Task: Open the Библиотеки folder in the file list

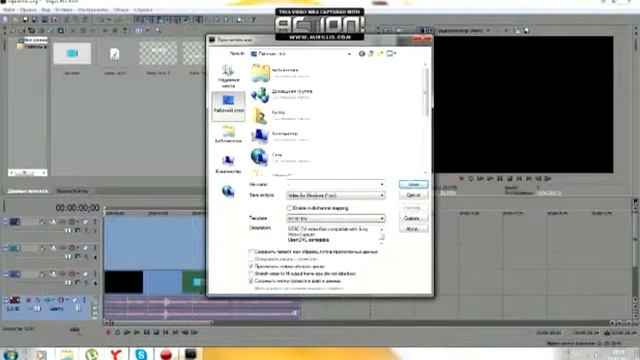Action: point(282,73)
